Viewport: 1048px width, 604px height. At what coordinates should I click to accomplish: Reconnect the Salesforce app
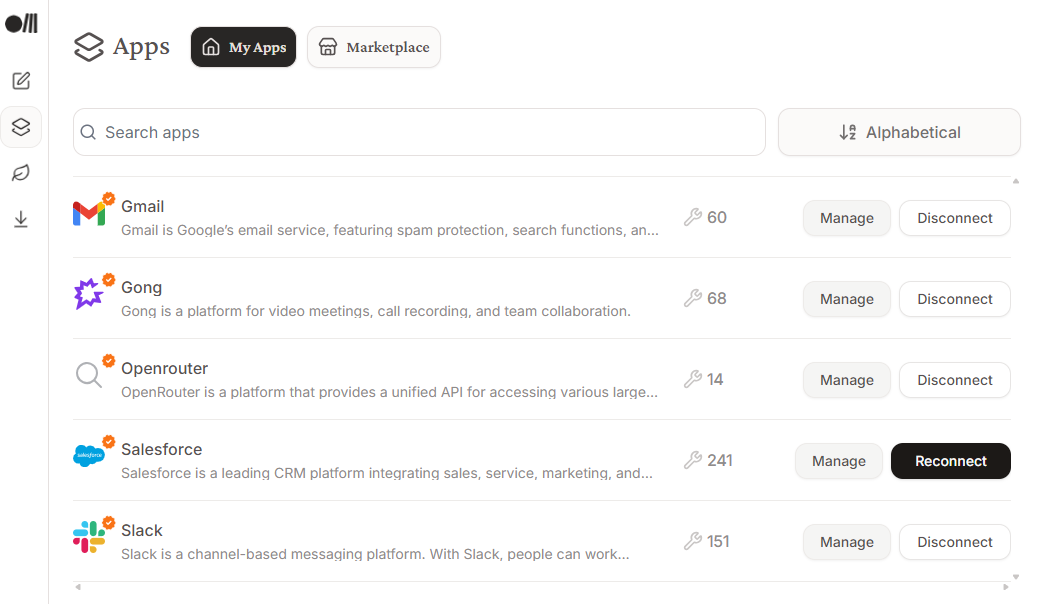[x=950, y=461]
